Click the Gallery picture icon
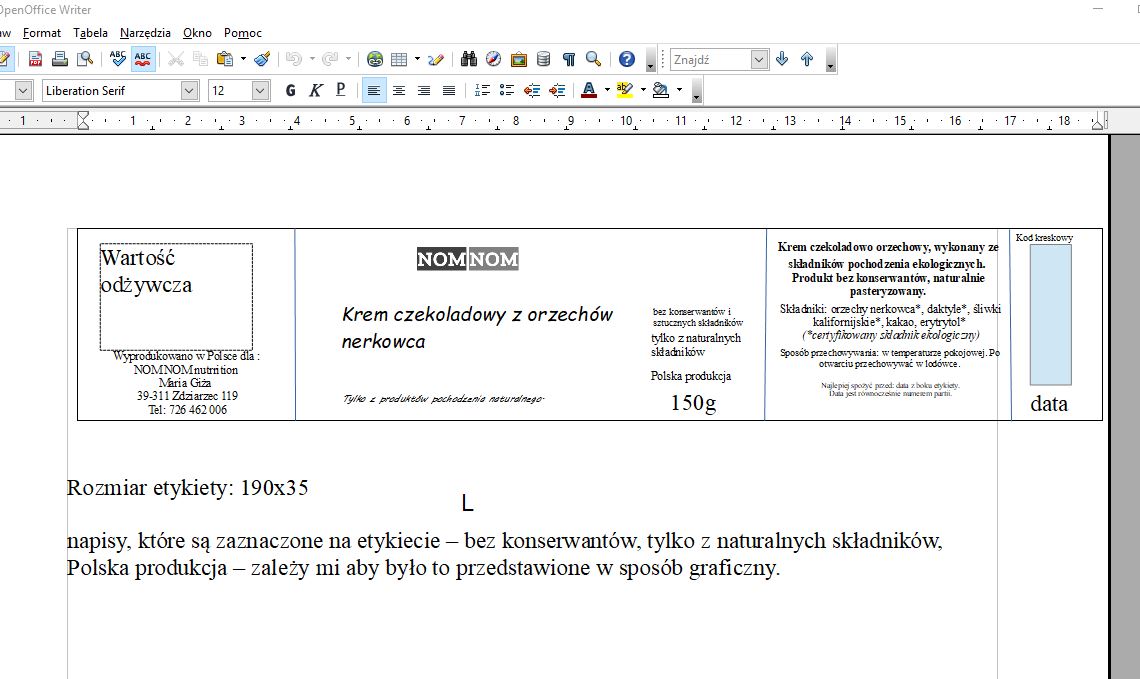Viewport: 1140px width, 679px height. 518,59
